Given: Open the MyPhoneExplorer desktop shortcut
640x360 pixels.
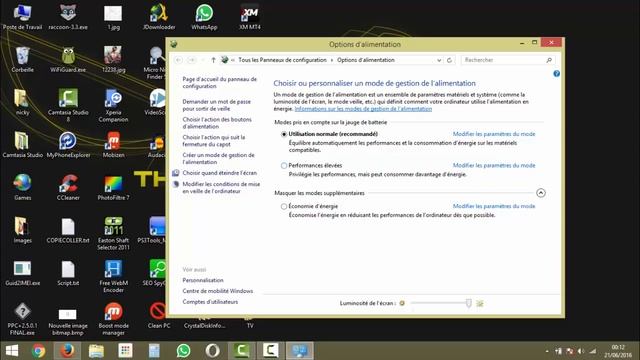Looking at the screenshot, I should click(x=68, y=145).
